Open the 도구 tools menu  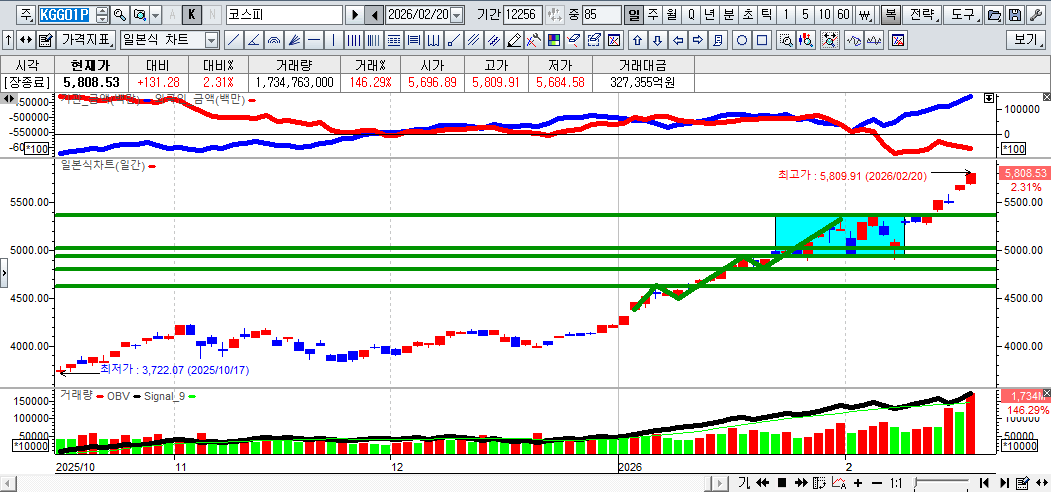pyautogui.click(x=961, y=15)
